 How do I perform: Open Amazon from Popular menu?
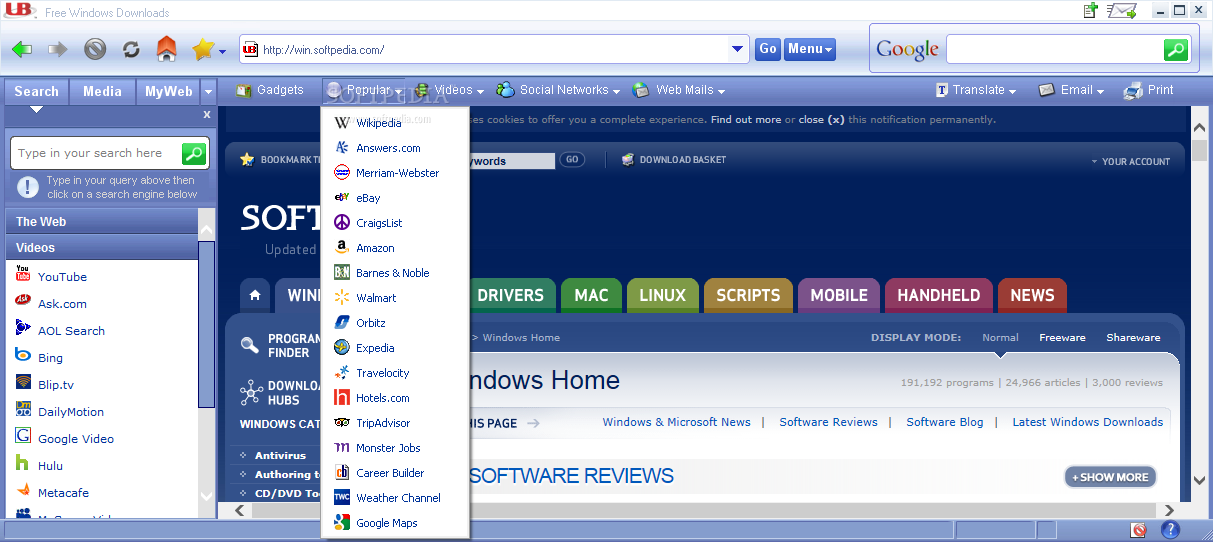[x=395, y=248]
